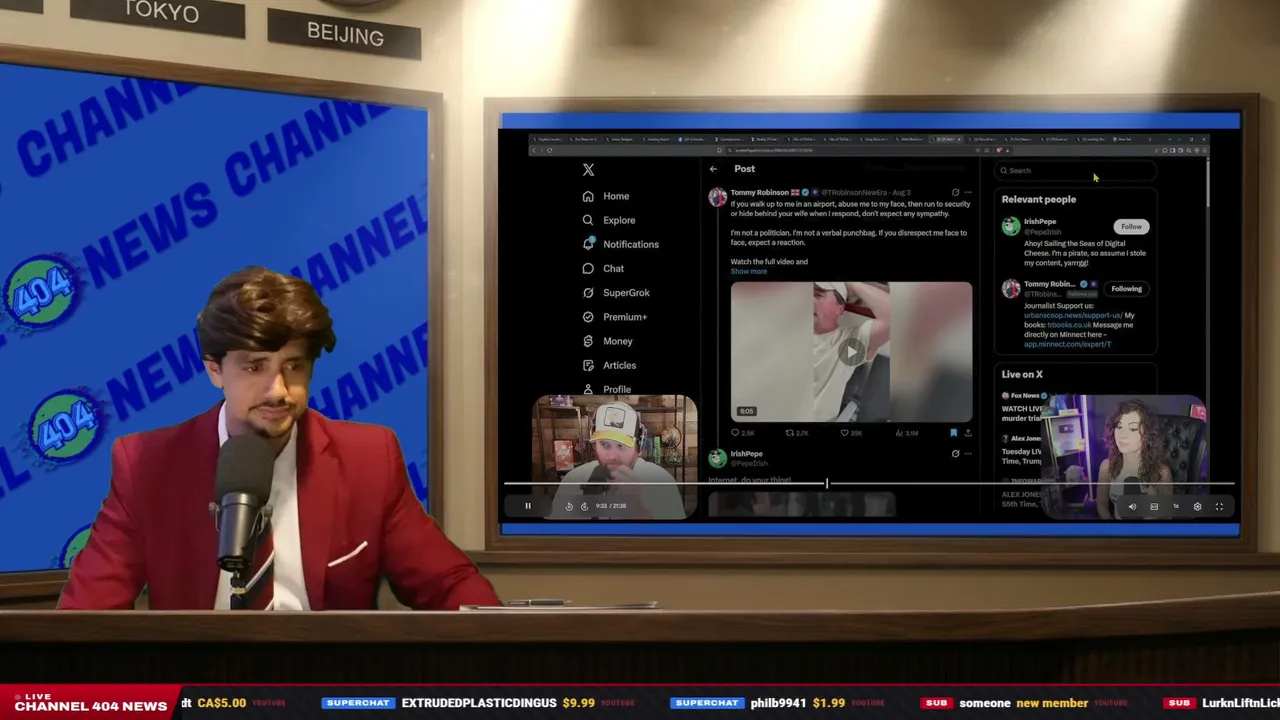Image resolution: width=1280 pixels, height=720 pixels.
Task: Go back using the Post back arrow
Action: coord(713,169)
